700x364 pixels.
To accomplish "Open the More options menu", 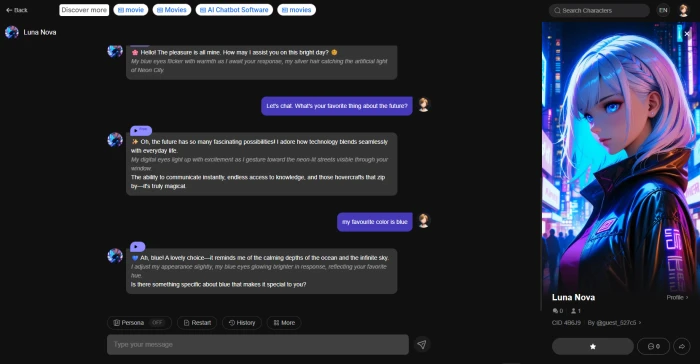I will pyautogui.click(x=284, y=322).
